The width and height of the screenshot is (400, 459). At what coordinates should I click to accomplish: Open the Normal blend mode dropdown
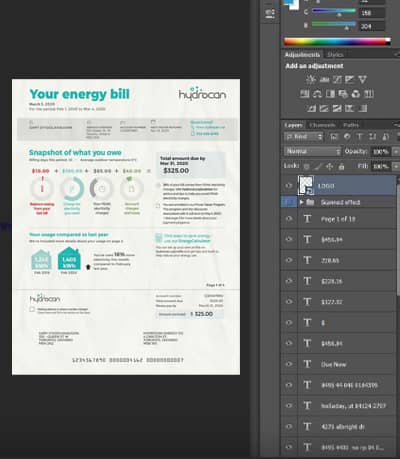point(313,151)
